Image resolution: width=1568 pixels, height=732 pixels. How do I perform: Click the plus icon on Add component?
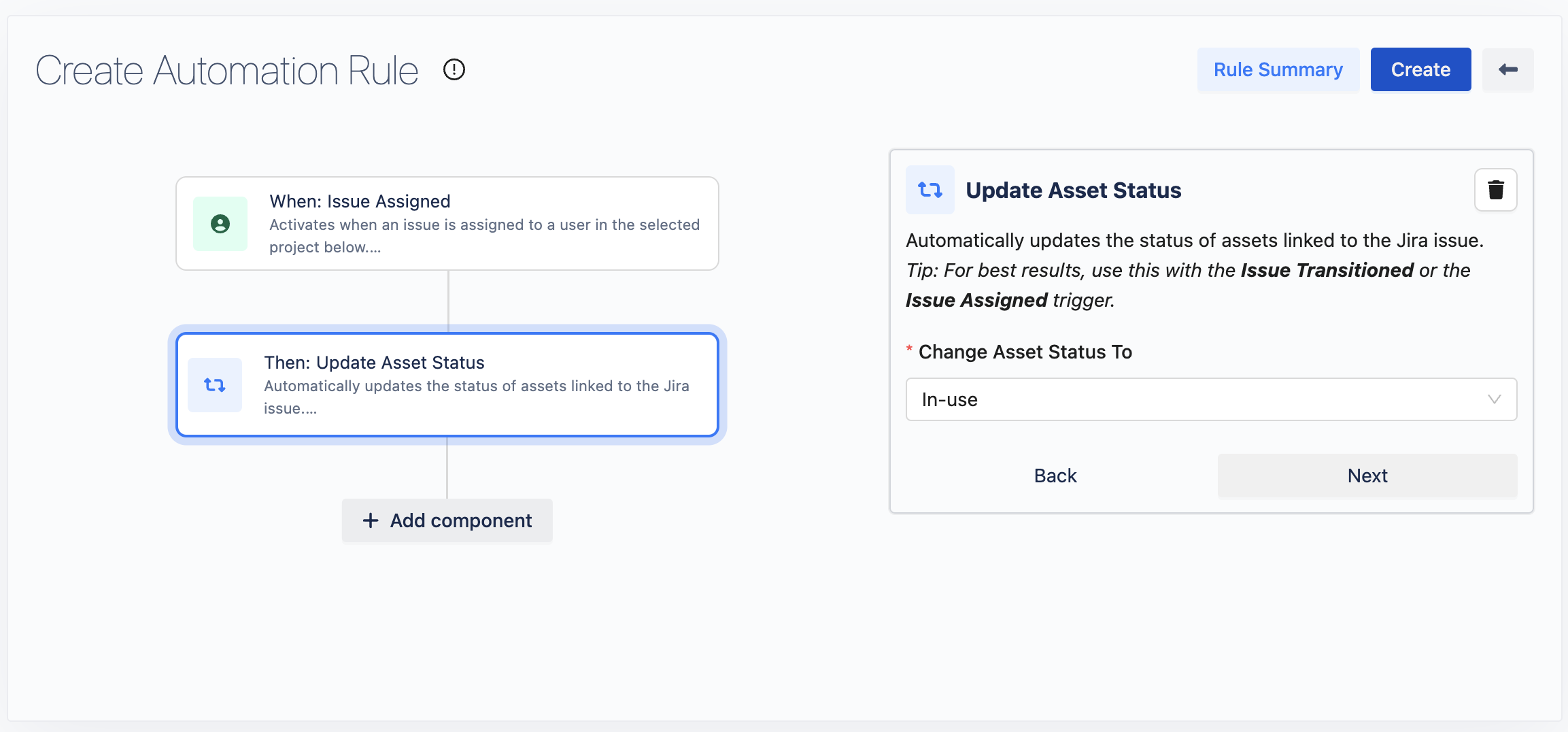[371, 520]
